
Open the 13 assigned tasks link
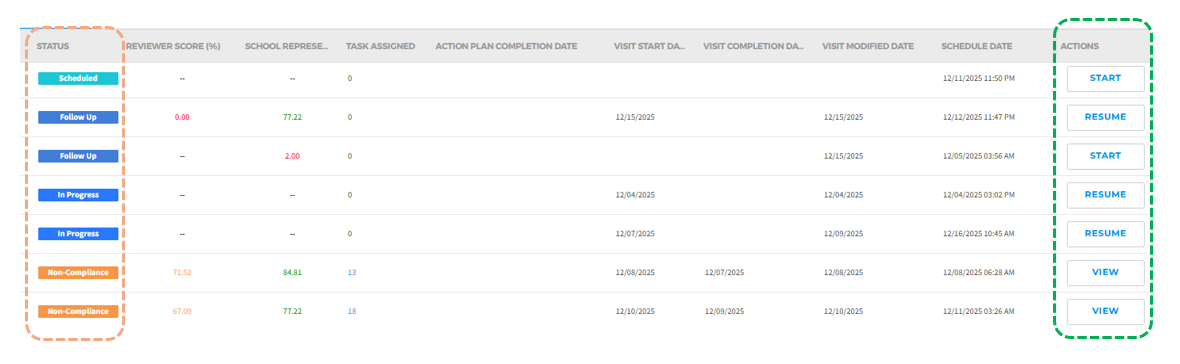(351, 272)
